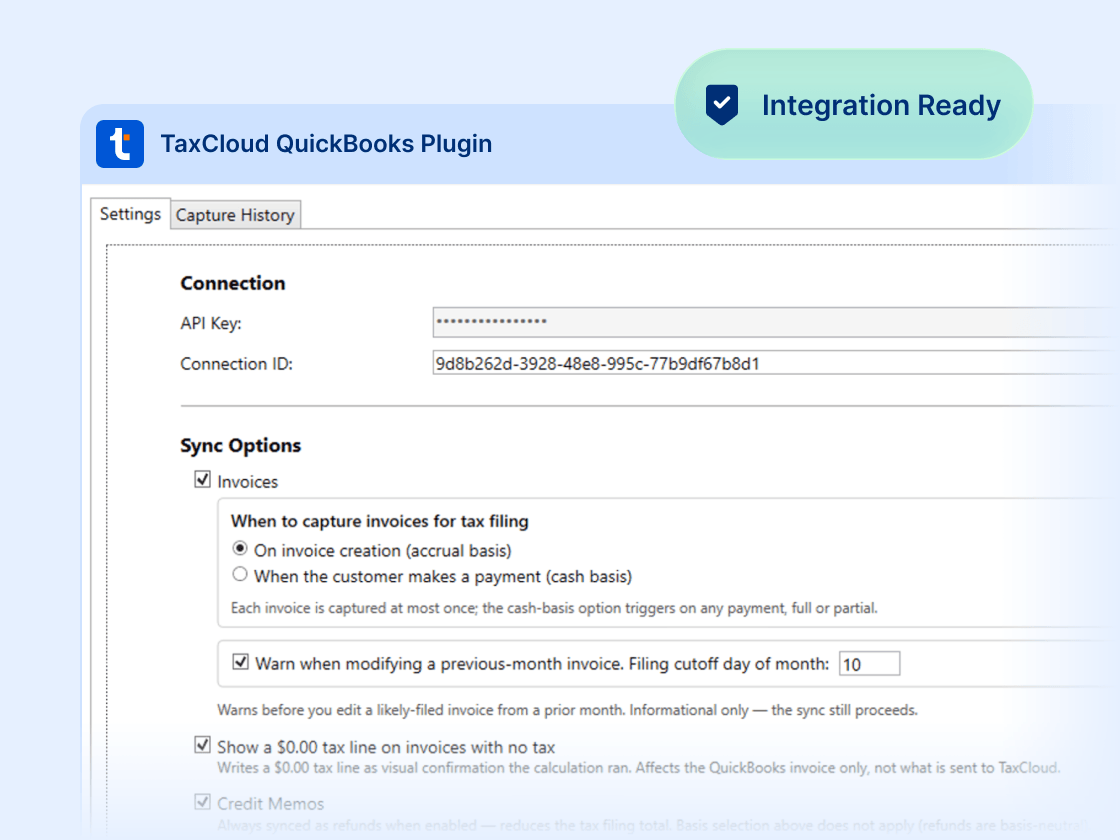The image size is (1120, 840).
Task: Click the 'API Key:' label
Action: tap(211, 324)
